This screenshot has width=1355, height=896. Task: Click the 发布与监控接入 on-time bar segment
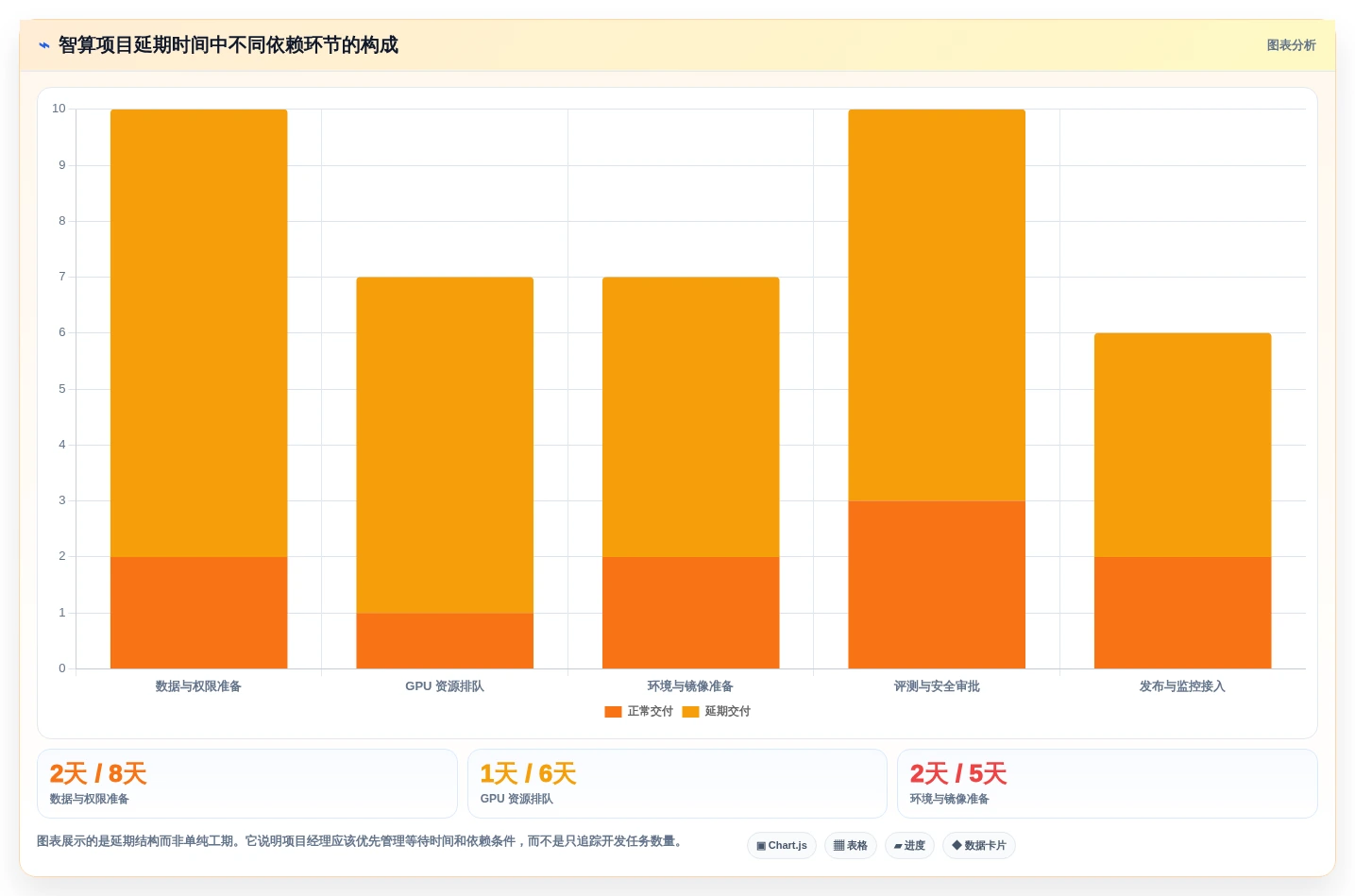tap(1183, 613)
